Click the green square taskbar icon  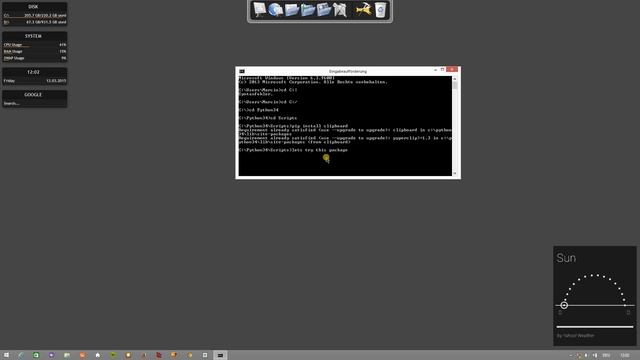tap(36, 355)
